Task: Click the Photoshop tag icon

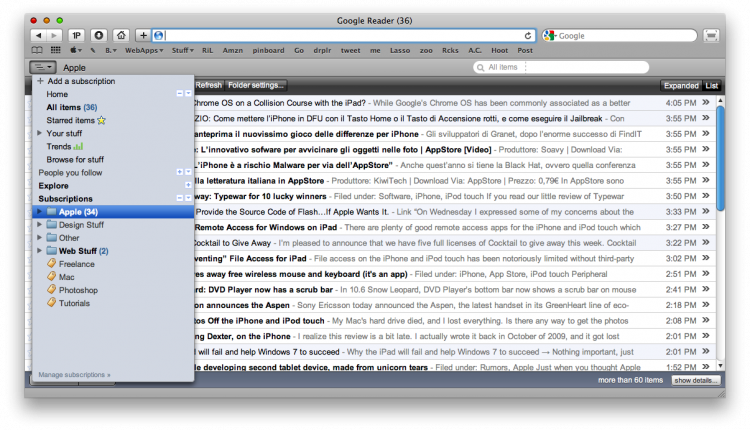Action: [52, 289]
